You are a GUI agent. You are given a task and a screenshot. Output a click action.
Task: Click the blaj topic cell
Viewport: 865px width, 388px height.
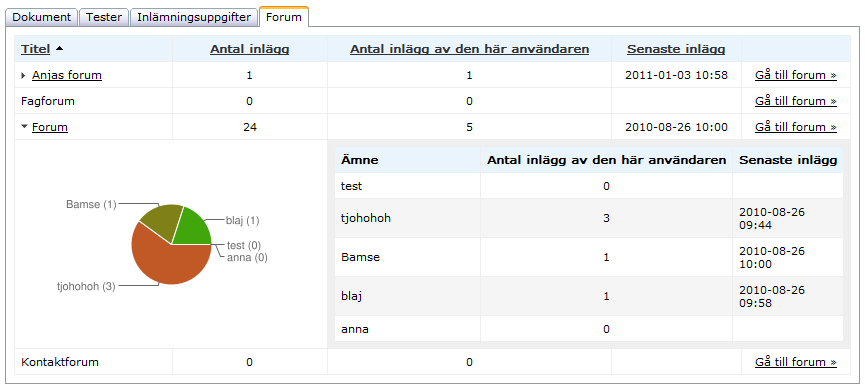click(408, 296)
